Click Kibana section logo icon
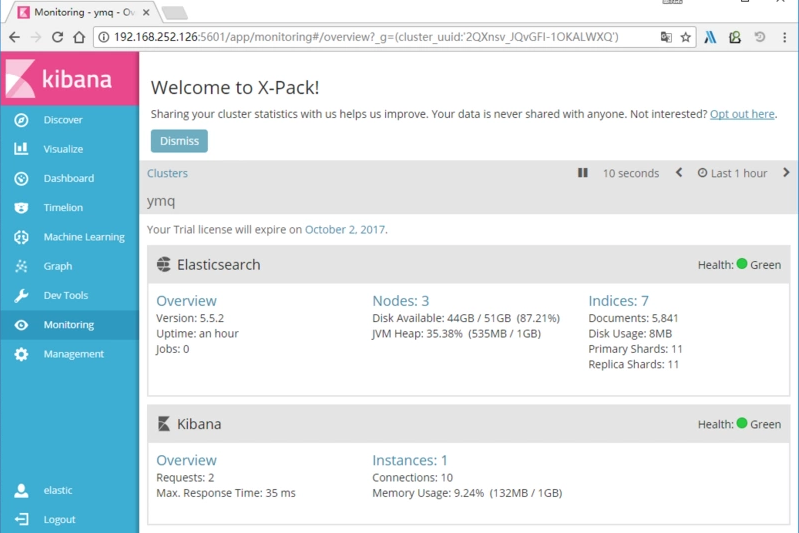799x533 pixels. coord(164,424)
